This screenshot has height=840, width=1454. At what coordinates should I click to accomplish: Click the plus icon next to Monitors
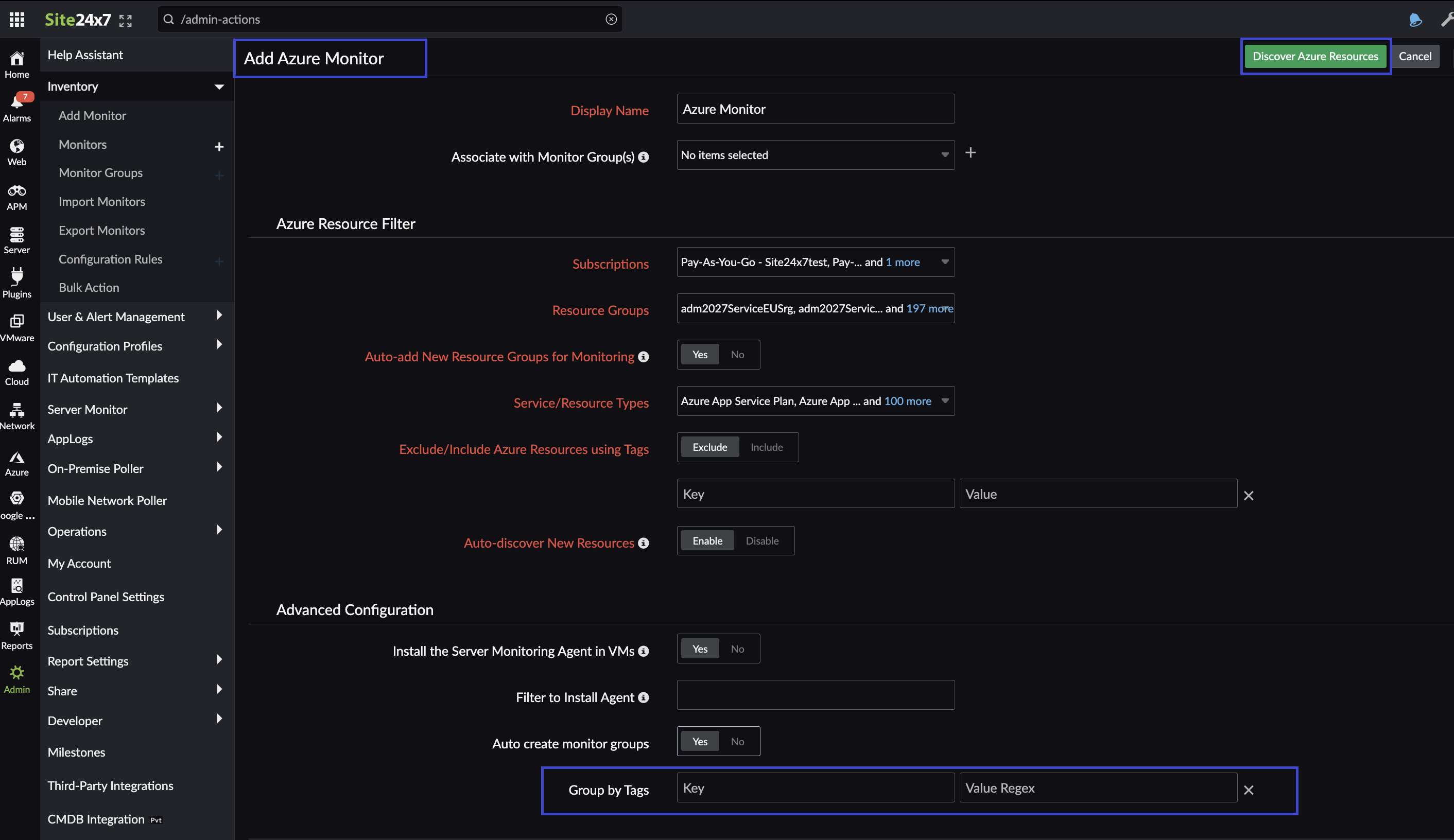click(219, 147)
